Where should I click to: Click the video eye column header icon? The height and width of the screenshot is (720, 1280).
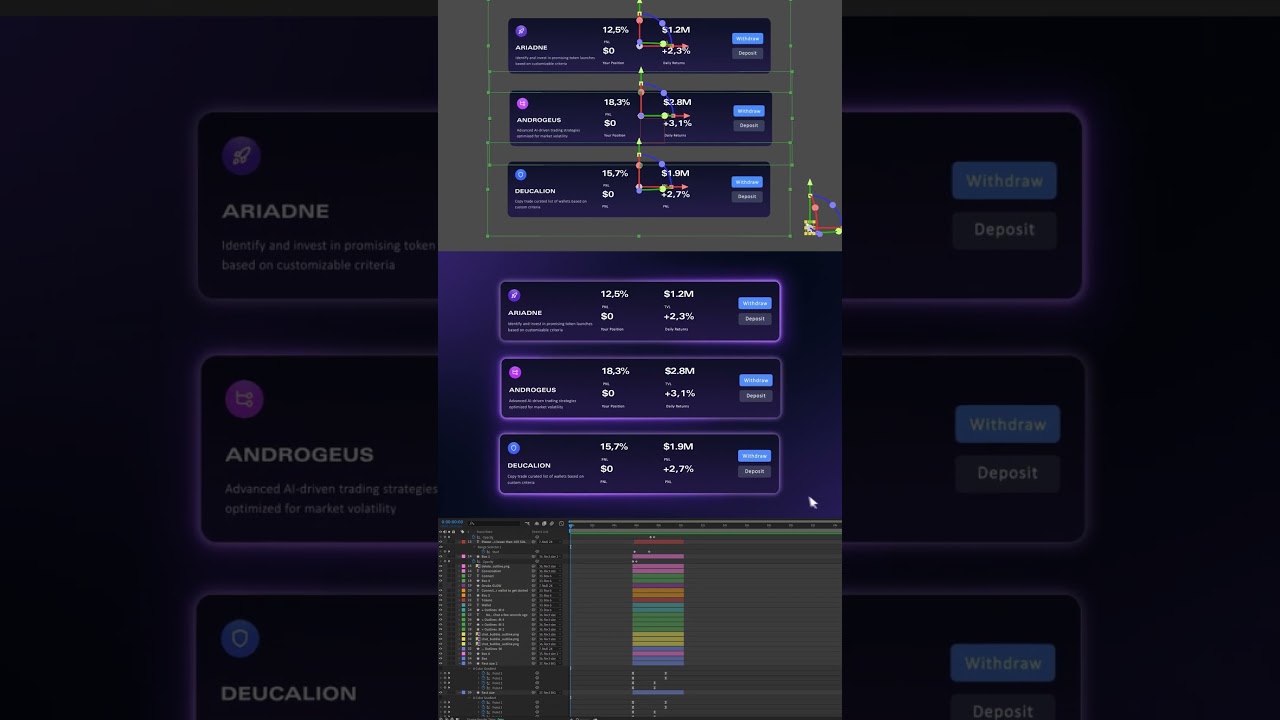(x=440, y=532)
